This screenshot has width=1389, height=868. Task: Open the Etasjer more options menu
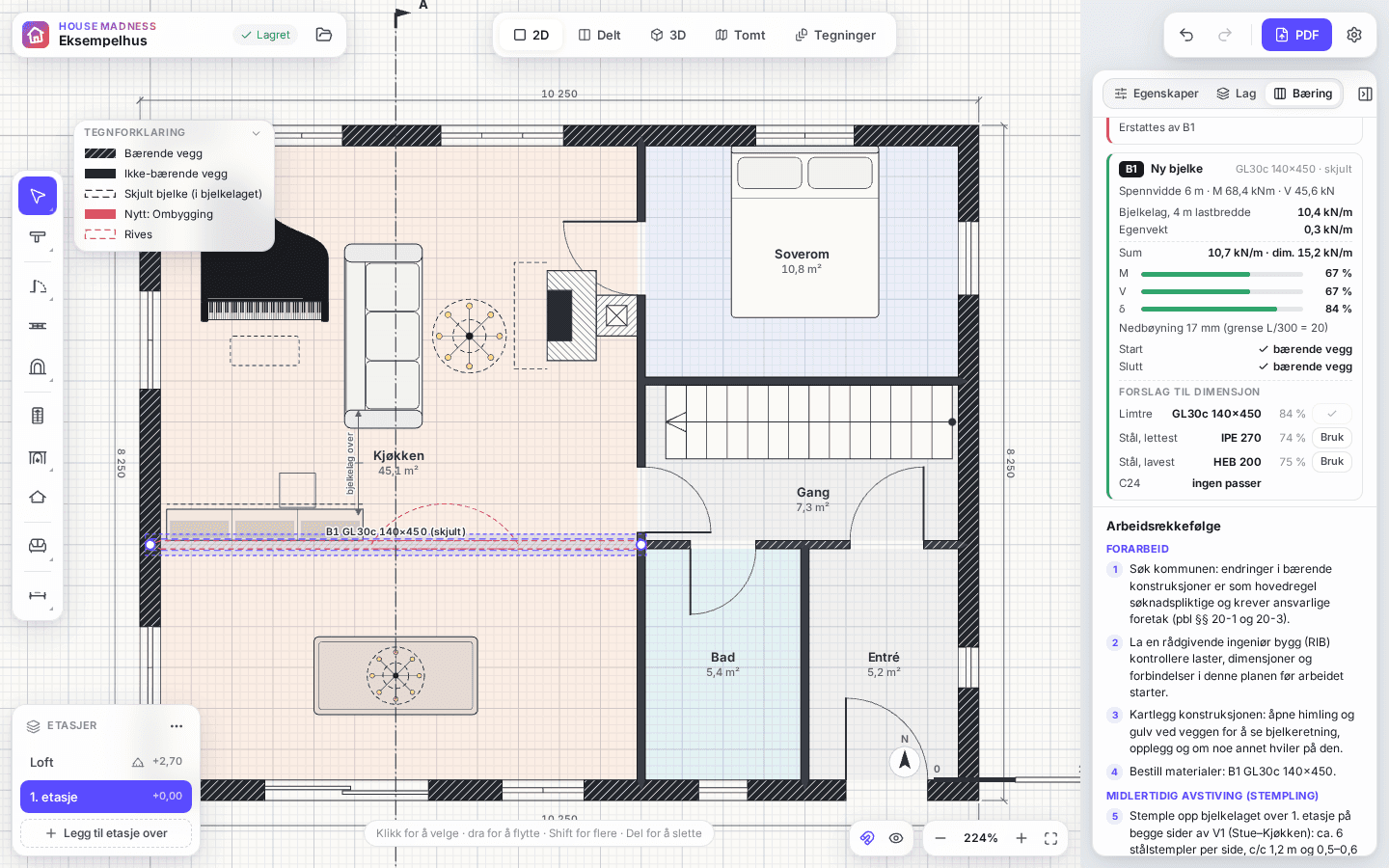[177, 726]
